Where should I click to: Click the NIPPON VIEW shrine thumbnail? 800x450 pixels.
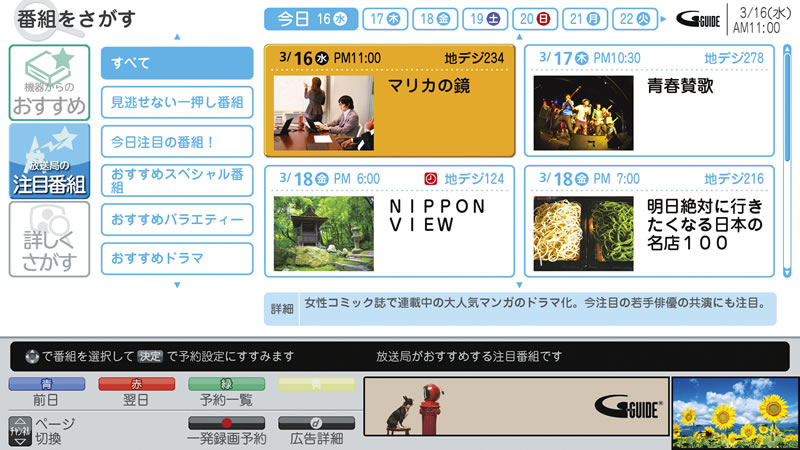point(323,234)
